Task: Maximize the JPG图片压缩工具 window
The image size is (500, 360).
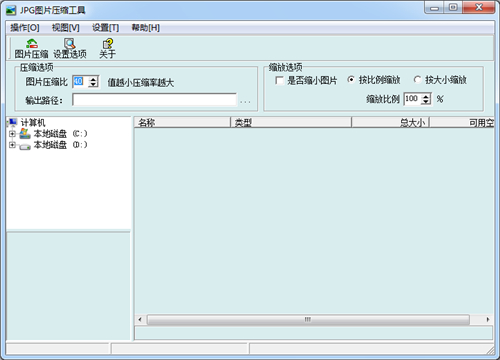Action: (453, 7)
